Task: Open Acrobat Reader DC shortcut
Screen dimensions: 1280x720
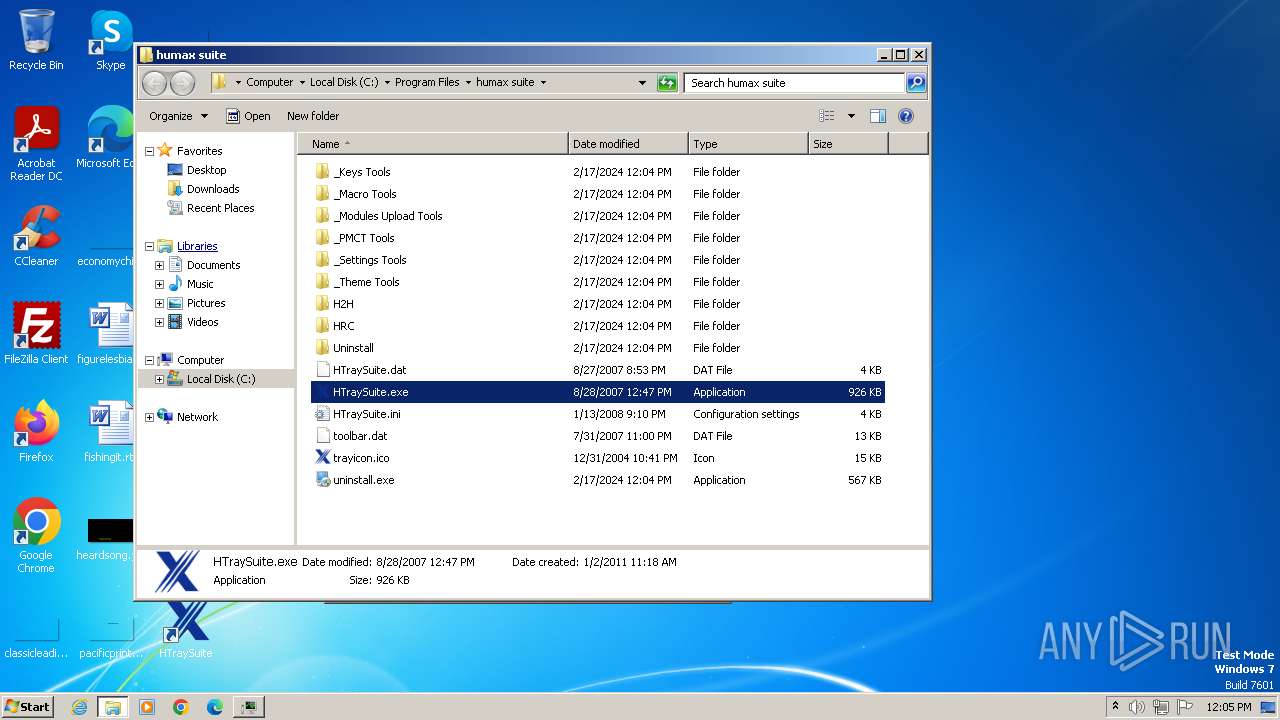Action: tap(36, 145)
